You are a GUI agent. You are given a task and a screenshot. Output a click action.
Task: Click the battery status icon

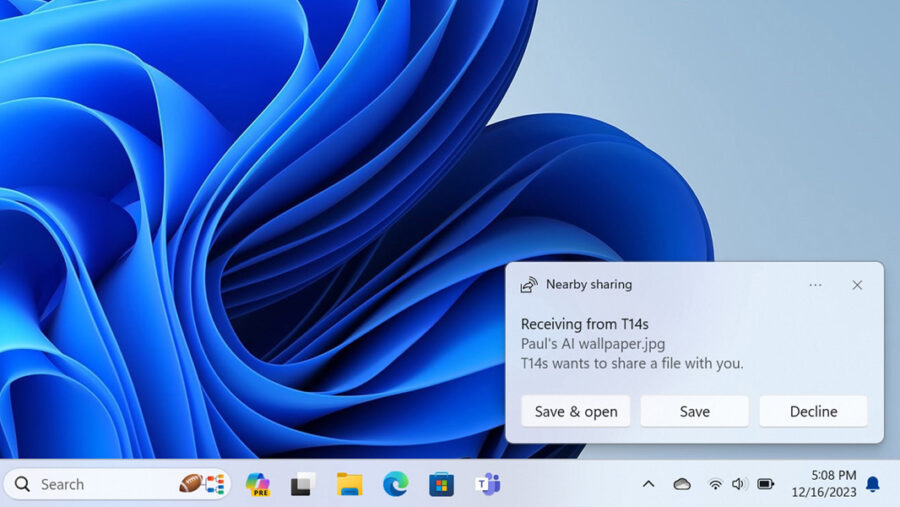point(765,484)
